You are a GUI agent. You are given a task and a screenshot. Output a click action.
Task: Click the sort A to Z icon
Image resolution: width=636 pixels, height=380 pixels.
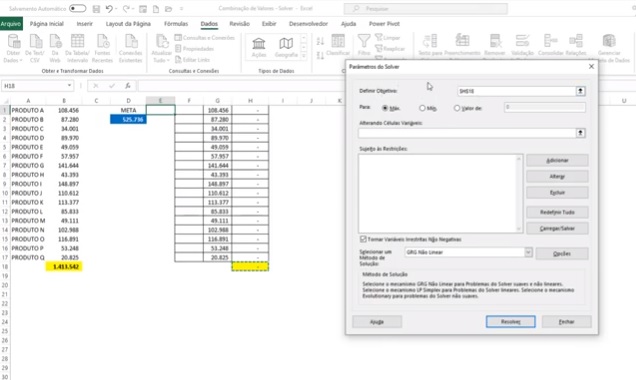tap(320, 41)
